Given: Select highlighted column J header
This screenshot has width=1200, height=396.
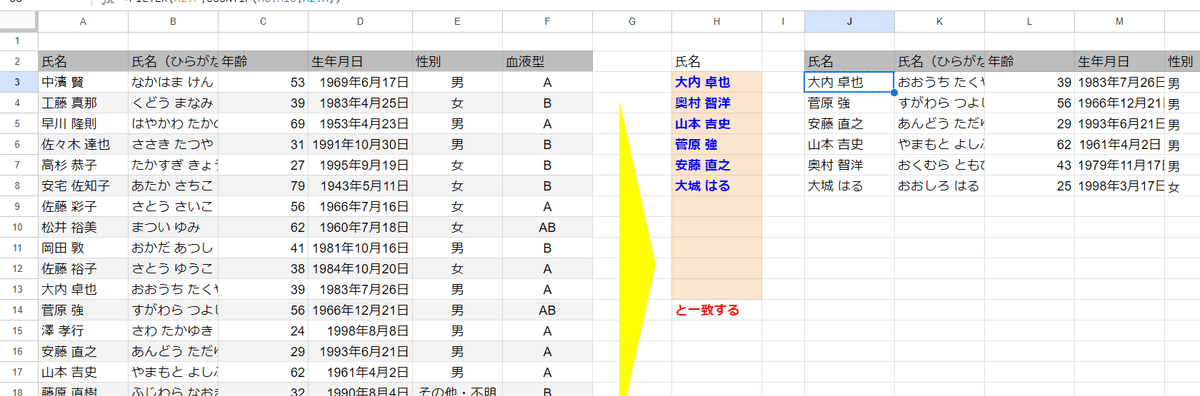Looking at the screenshot, I should click(x=849, y=20).
